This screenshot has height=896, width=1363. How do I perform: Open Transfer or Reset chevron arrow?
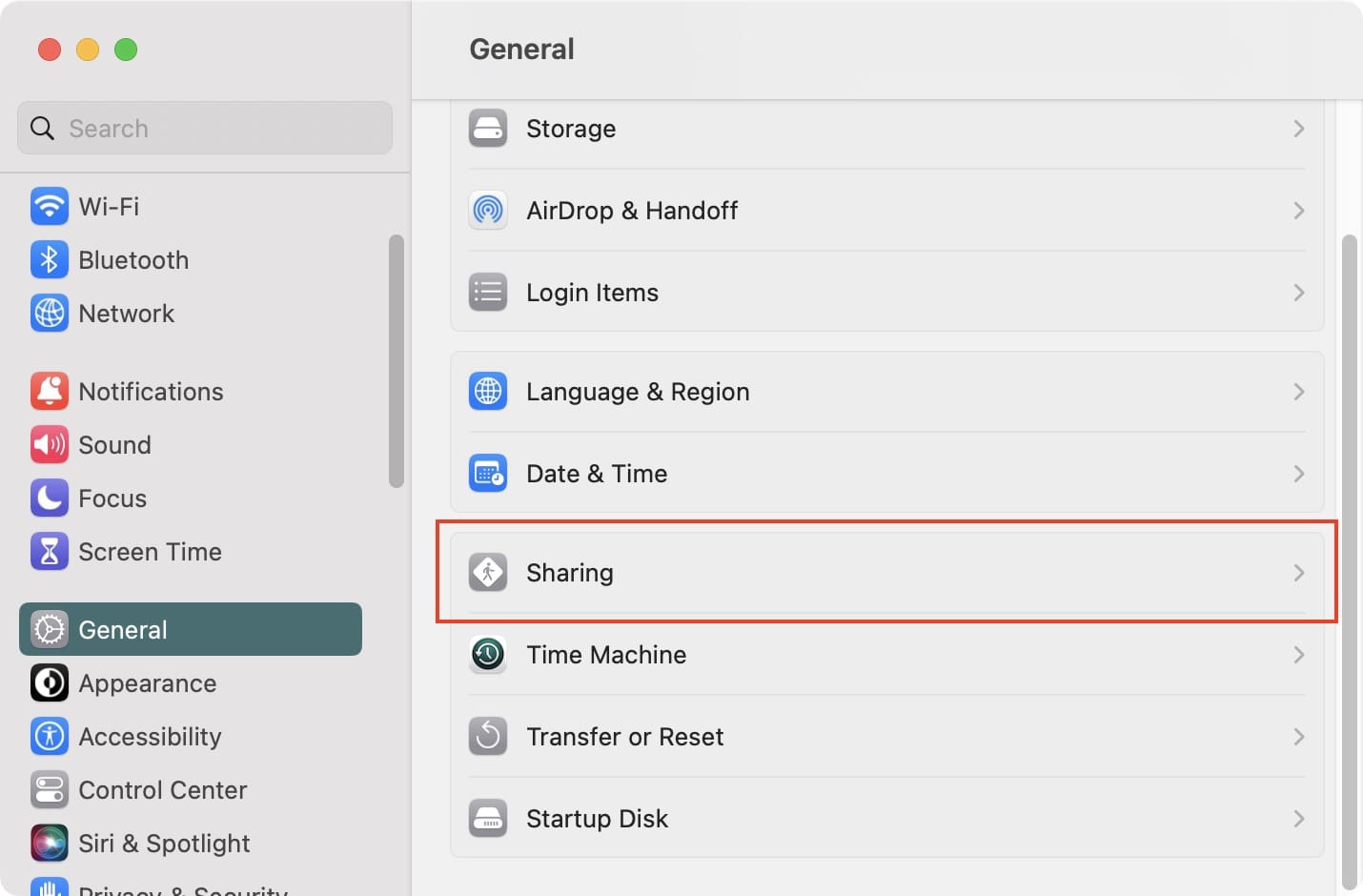1298,737
